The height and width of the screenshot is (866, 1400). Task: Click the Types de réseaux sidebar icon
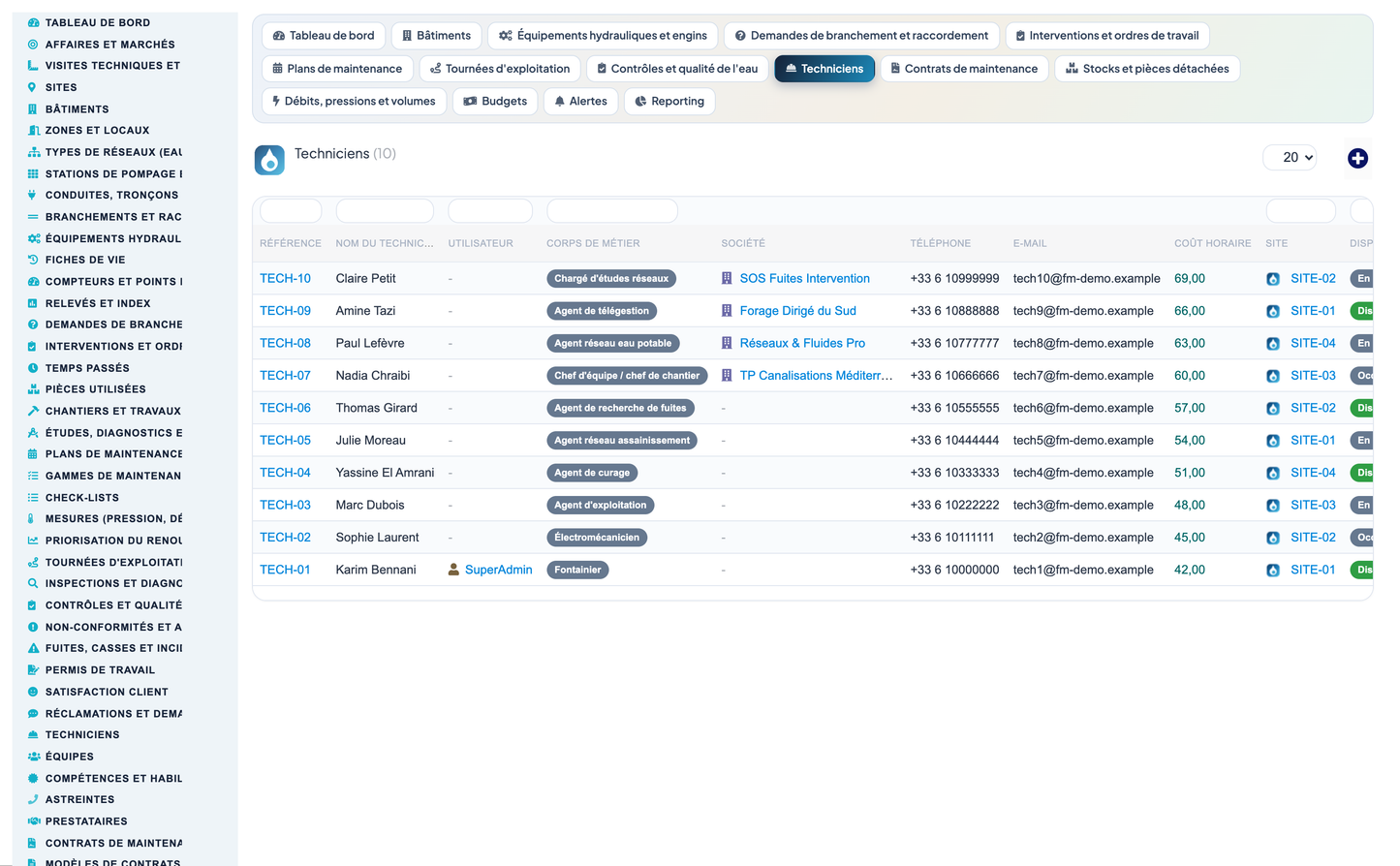(33, 152)
